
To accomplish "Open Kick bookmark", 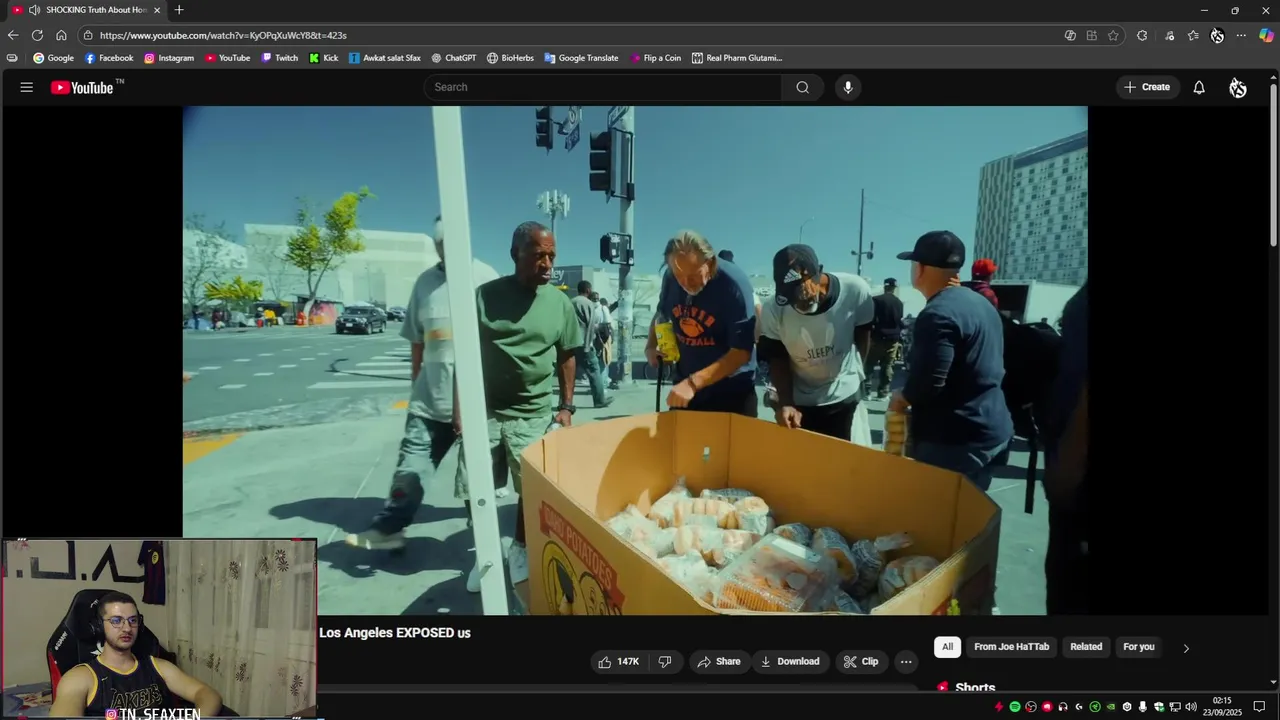I will click(x=324, y=58).
